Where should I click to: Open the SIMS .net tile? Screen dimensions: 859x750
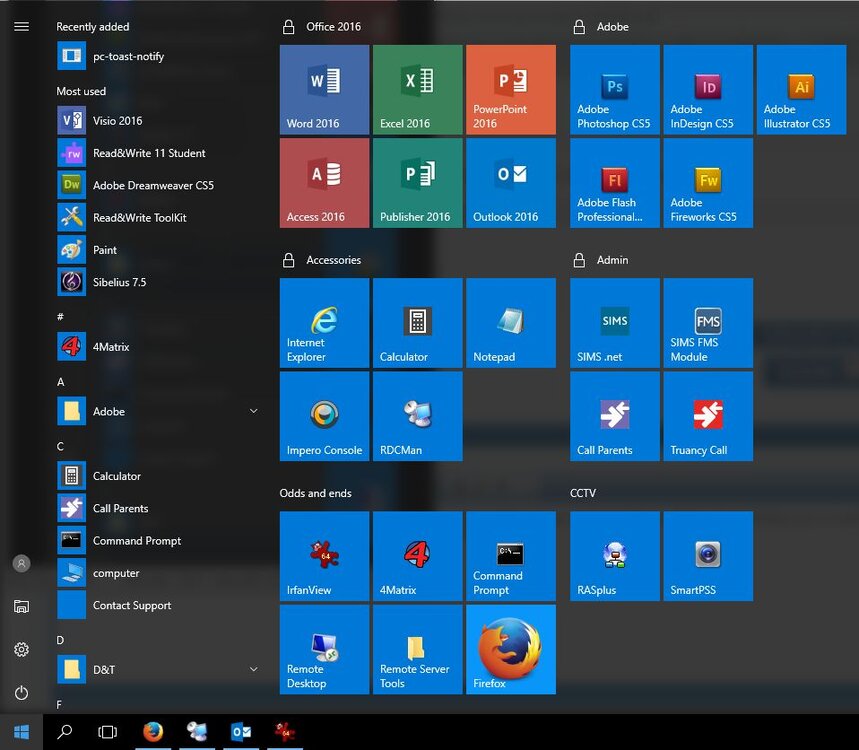click(615, 323)
